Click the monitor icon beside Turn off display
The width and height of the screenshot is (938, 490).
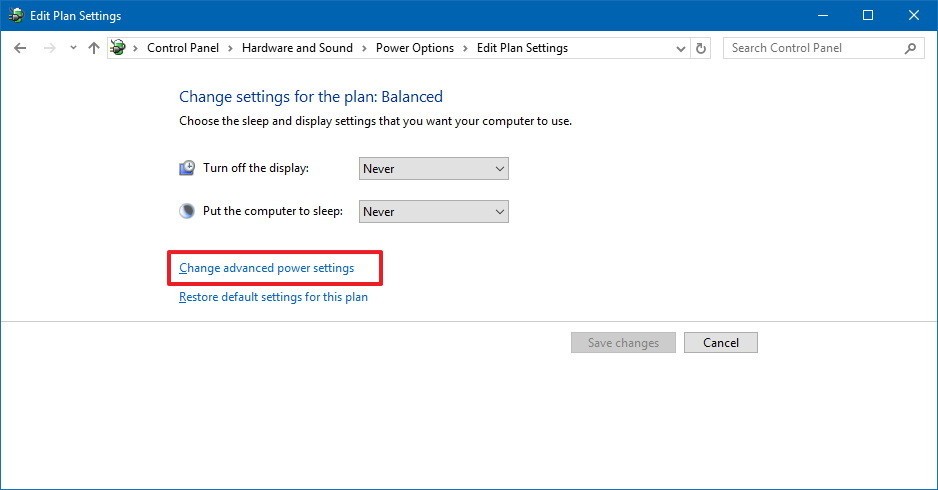coord(187,168)
